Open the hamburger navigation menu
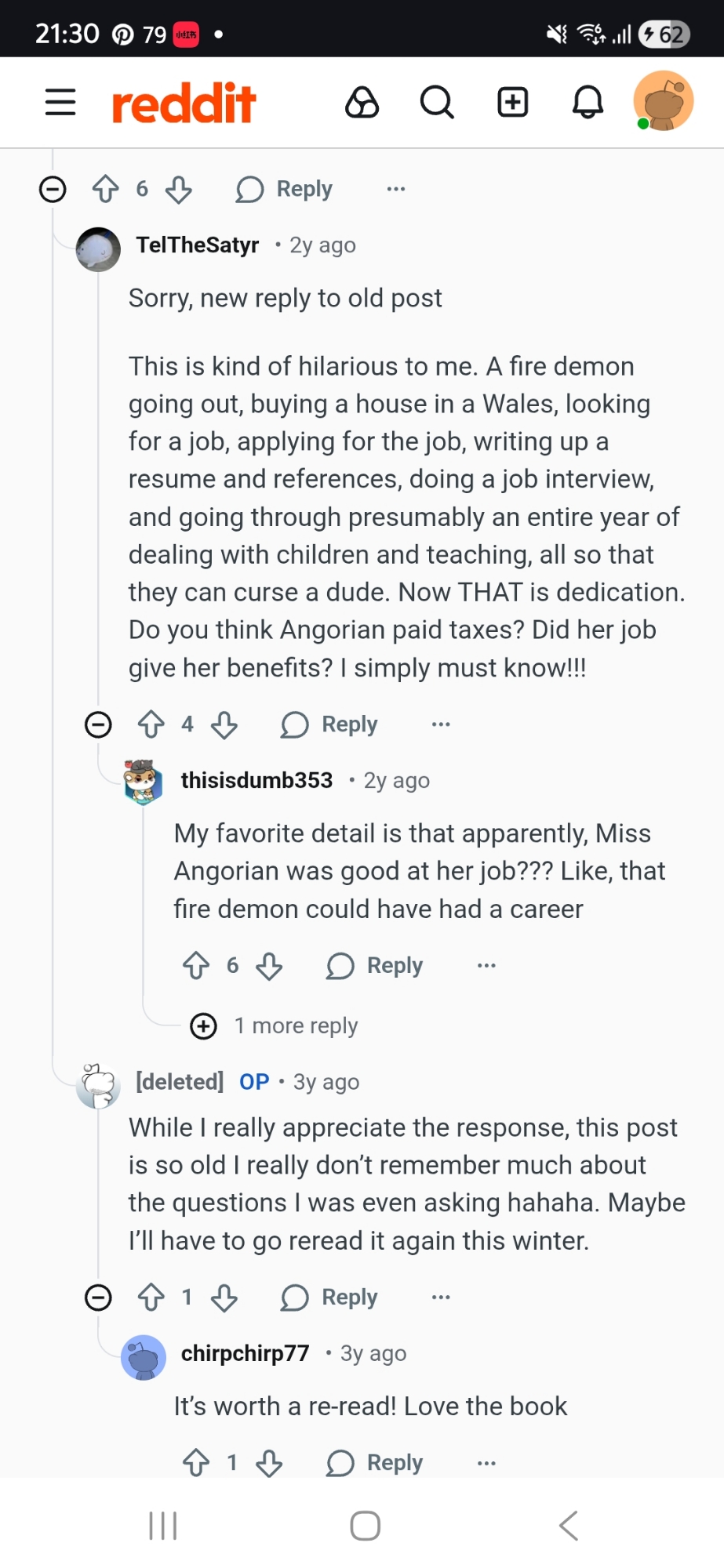This screenshot has height=1568, width=724. tap(60, 102)
